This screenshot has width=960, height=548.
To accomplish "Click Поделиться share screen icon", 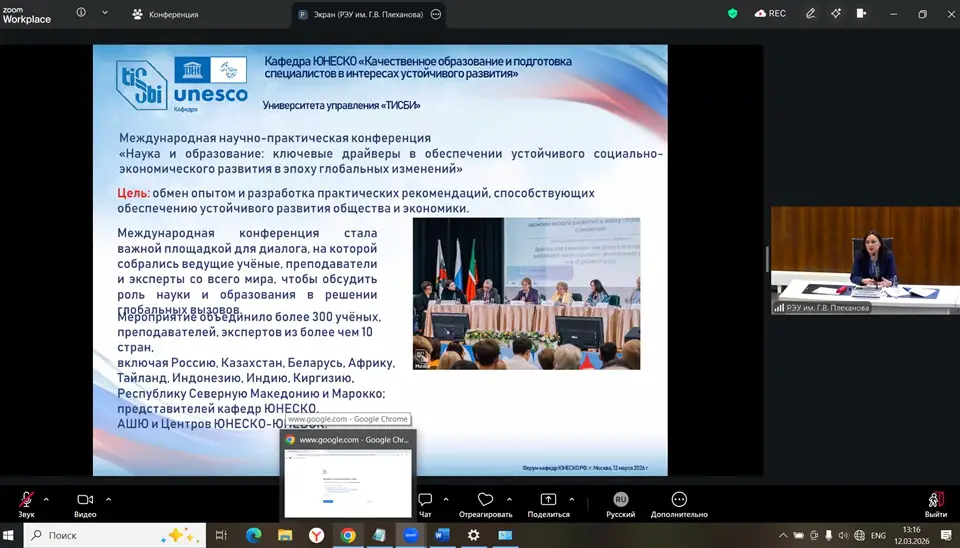I will (x=548, y=501).
